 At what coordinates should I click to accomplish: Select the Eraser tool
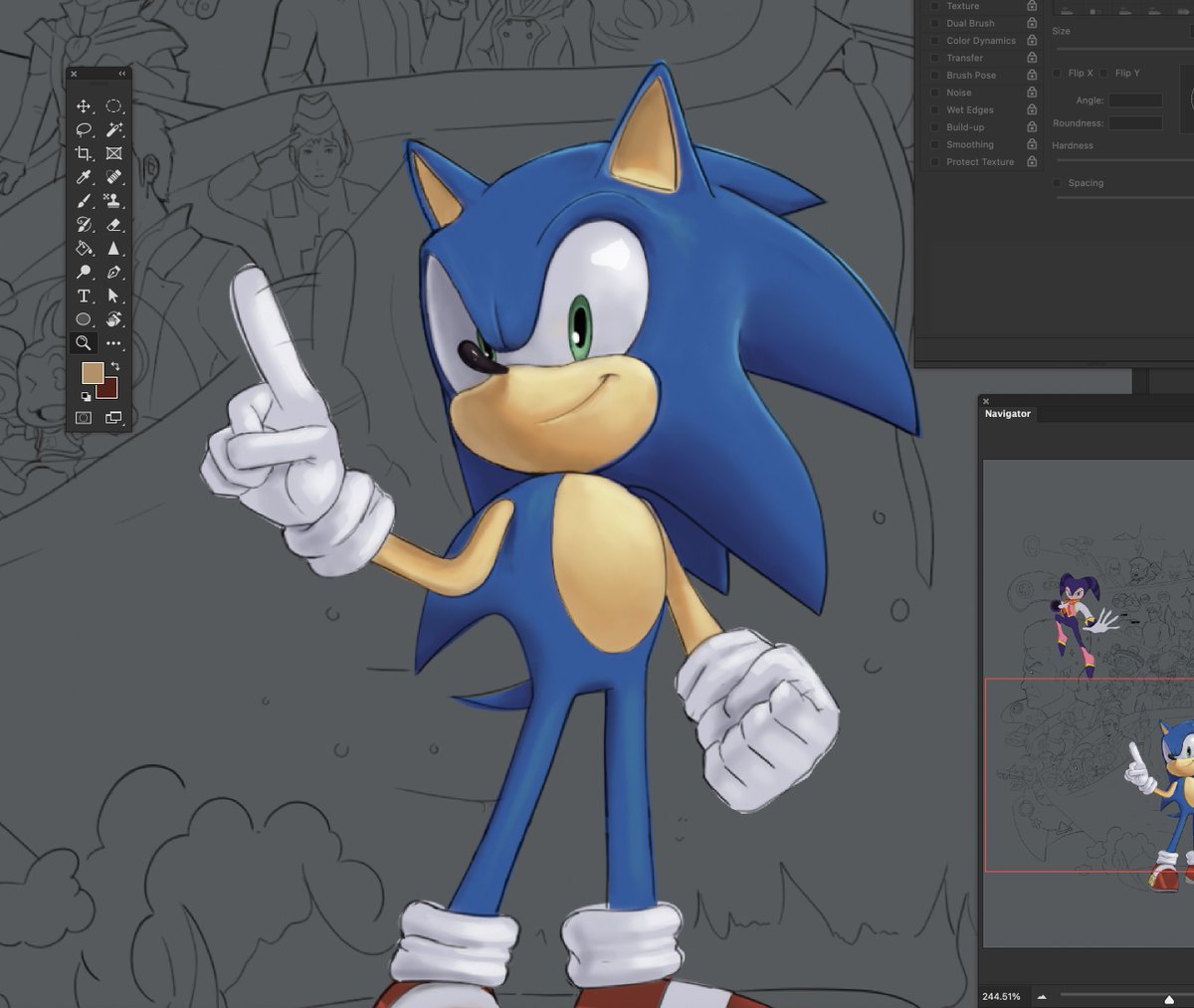point(113,225)
